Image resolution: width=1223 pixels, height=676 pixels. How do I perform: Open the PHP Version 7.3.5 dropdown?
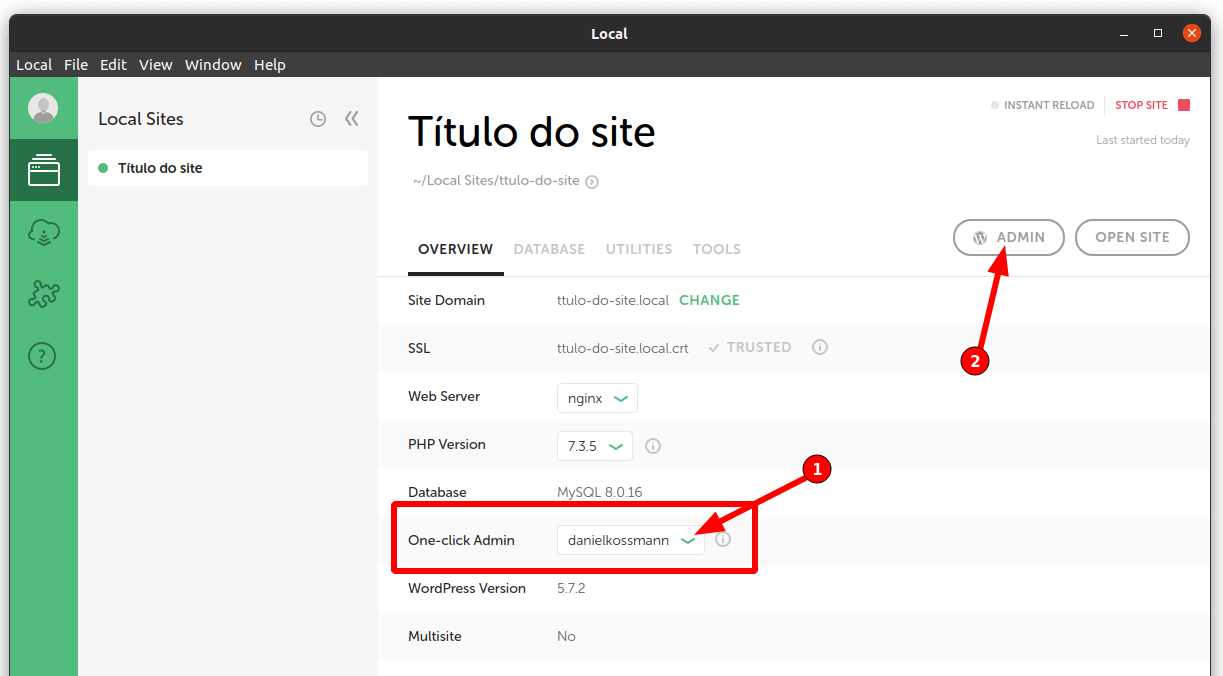pos(595,446)
